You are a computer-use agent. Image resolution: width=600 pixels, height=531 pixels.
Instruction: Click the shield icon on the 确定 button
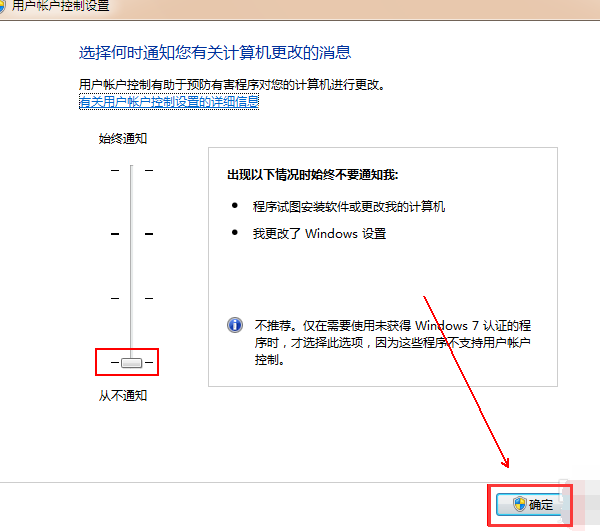[x=519, y=504]
